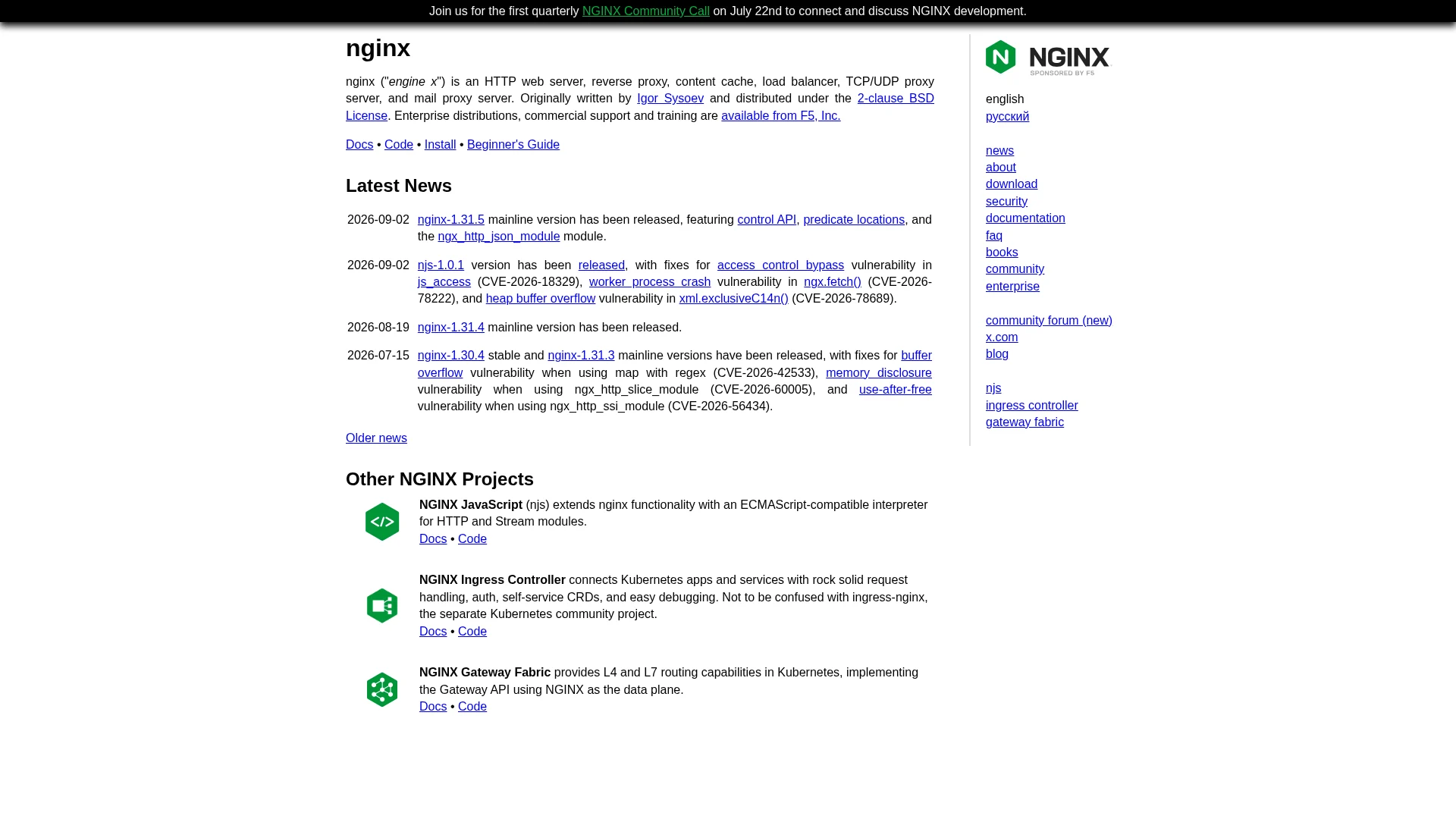Open access control bypass link
This screenshot has width=1456, height=819.
click(x=780, y=265)
